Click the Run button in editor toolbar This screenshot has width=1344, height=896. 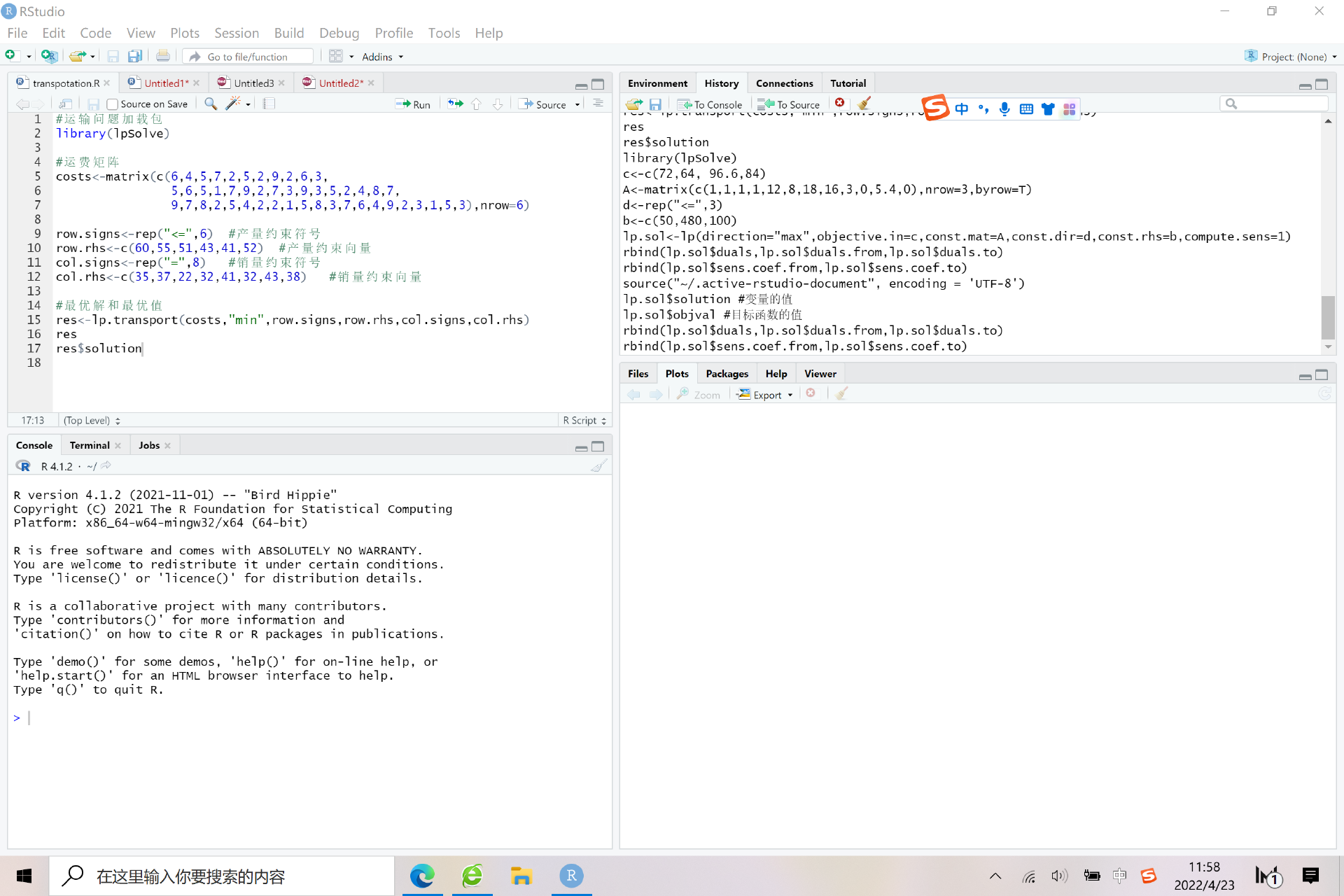tap(413, 104)
